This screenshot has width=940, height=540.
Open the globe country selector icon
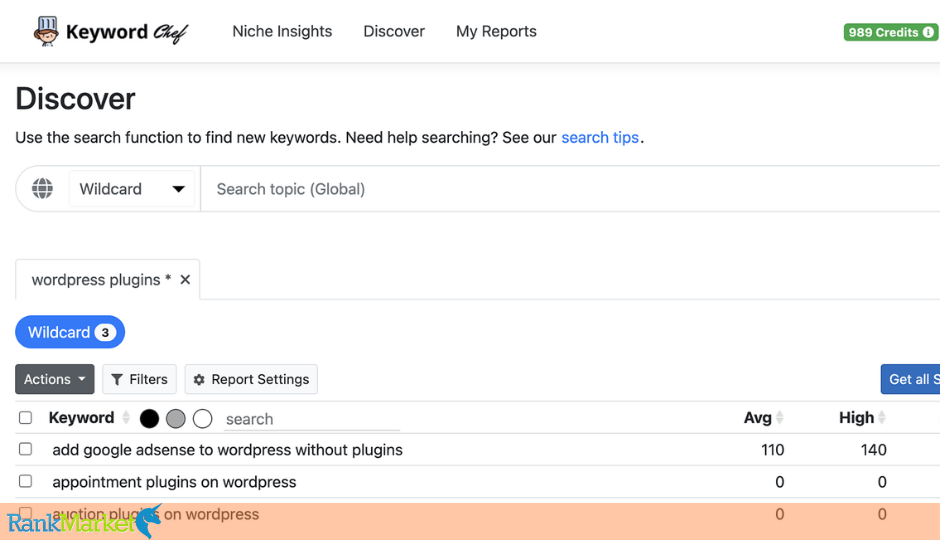(x=43, y=189)
